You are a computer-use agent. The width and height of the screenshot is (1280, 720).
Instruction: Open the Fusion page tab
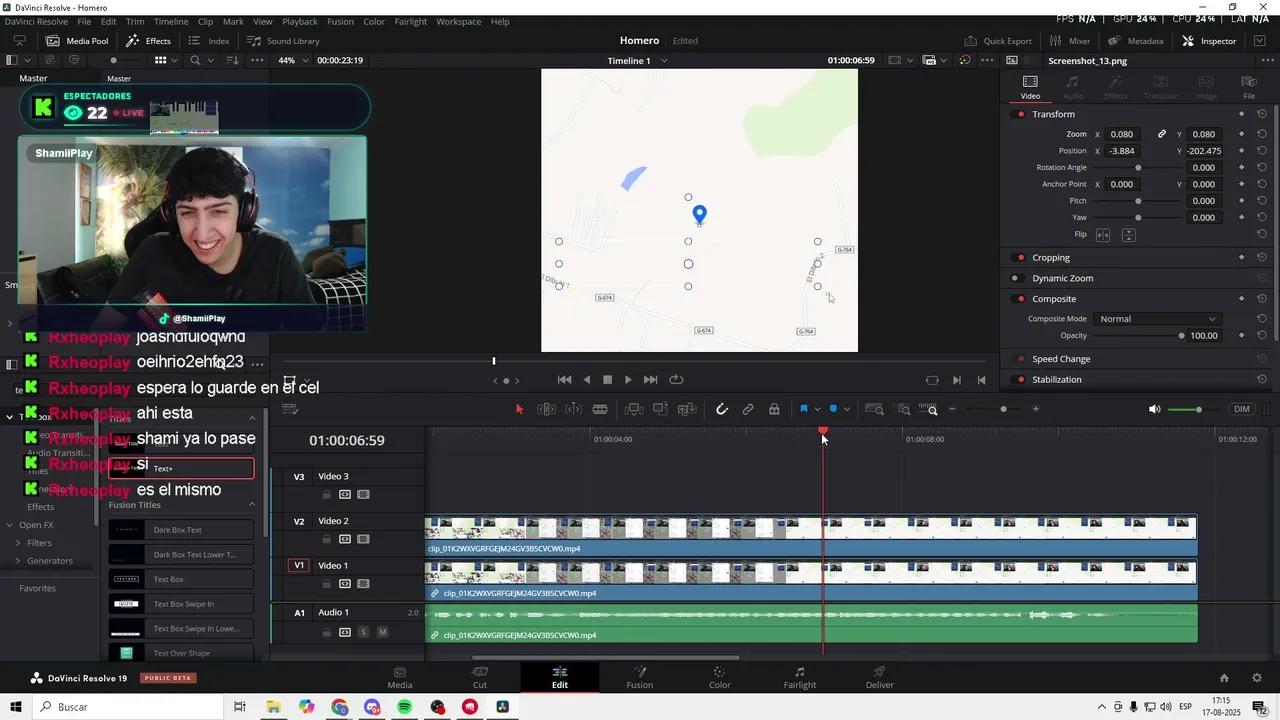pyautogui.click(x=639, y=677)
